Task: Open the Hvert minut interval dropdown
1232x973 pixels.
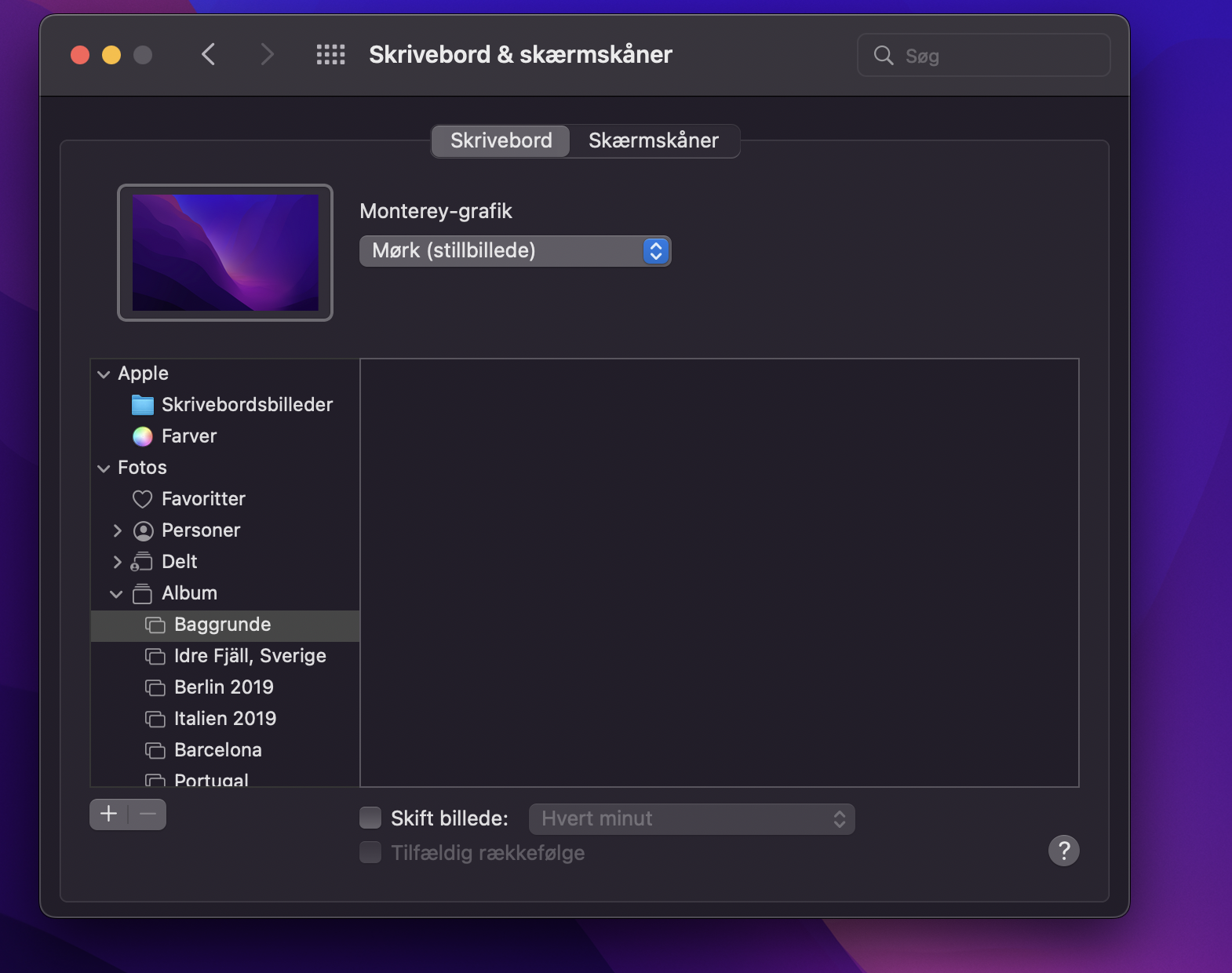Action: (x=692, y=819)
